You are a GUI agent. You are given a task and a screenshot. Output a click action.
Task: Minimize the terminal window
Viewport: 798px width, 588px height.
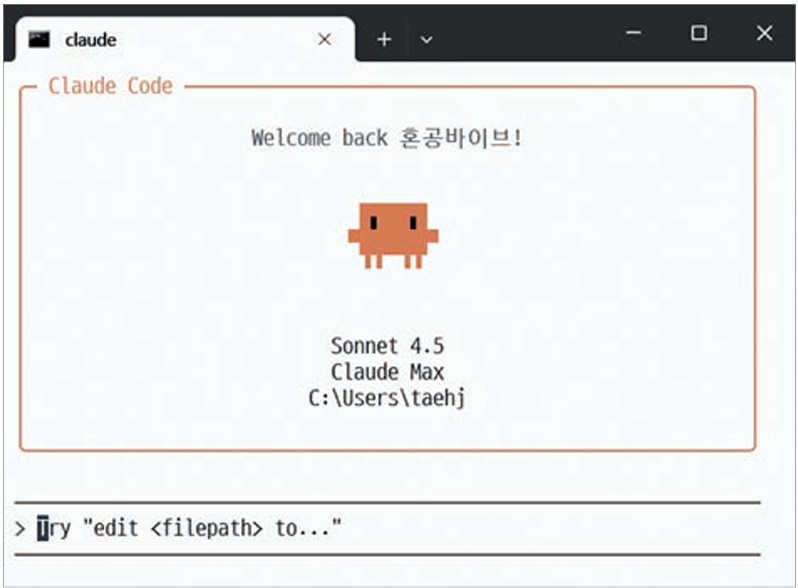click(633, 33)
